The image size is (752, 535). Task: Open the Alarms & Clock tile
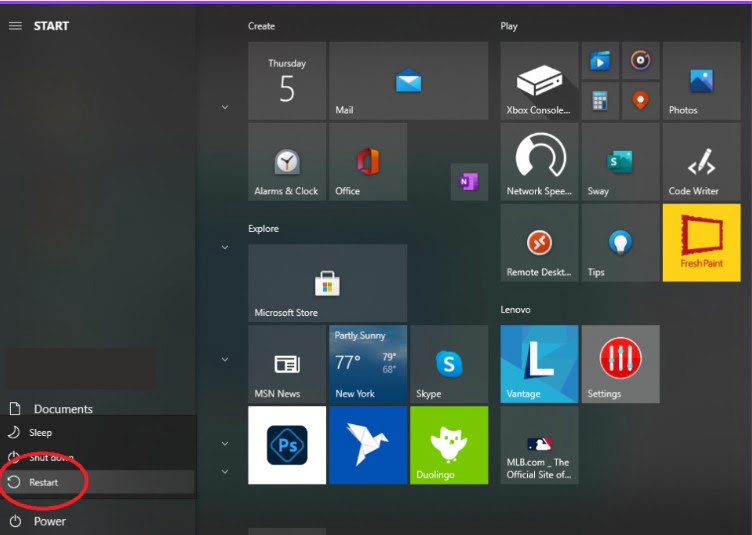287,162
